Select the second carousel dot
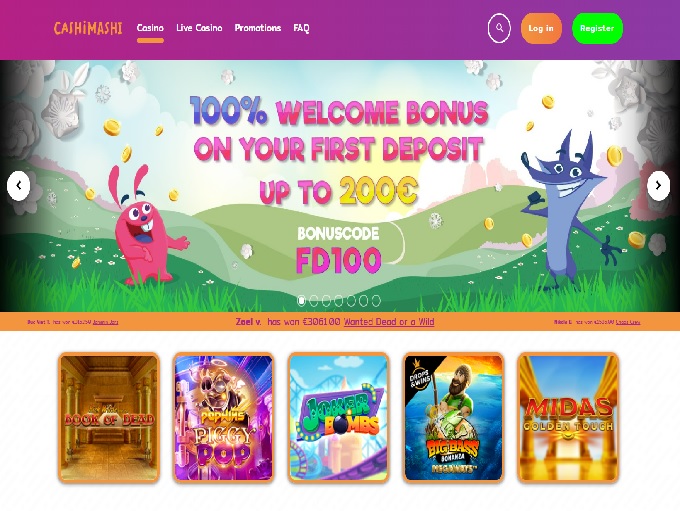 pyautogui.click(x=314, y=300)
